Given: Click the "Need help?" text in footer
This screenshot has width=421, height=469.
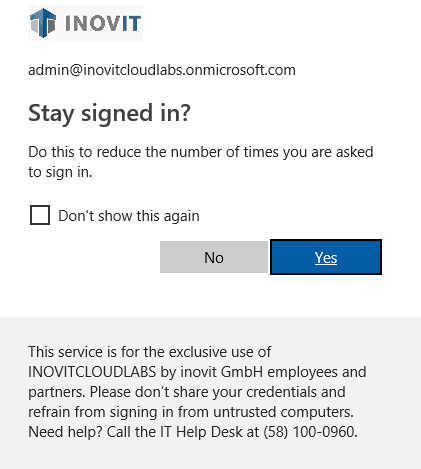Looking at the screenshot, I should click(65, 432).
